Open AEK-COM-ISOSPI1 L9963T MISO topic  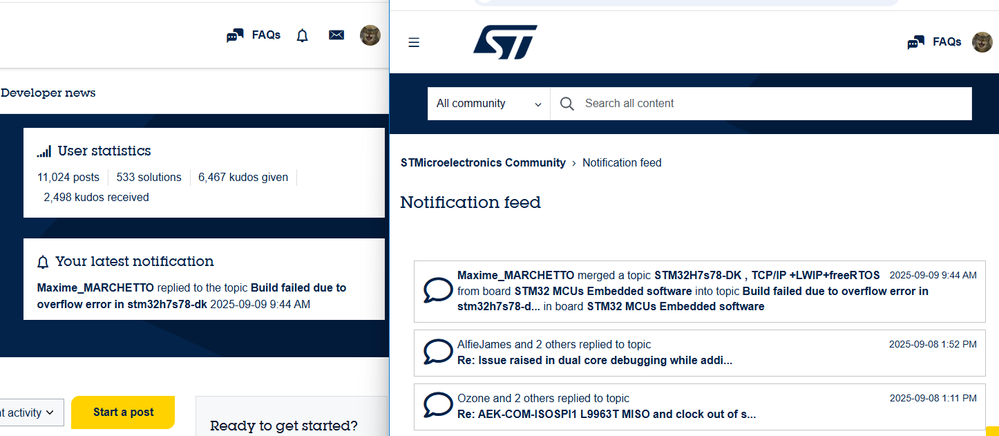coord(607,414)
